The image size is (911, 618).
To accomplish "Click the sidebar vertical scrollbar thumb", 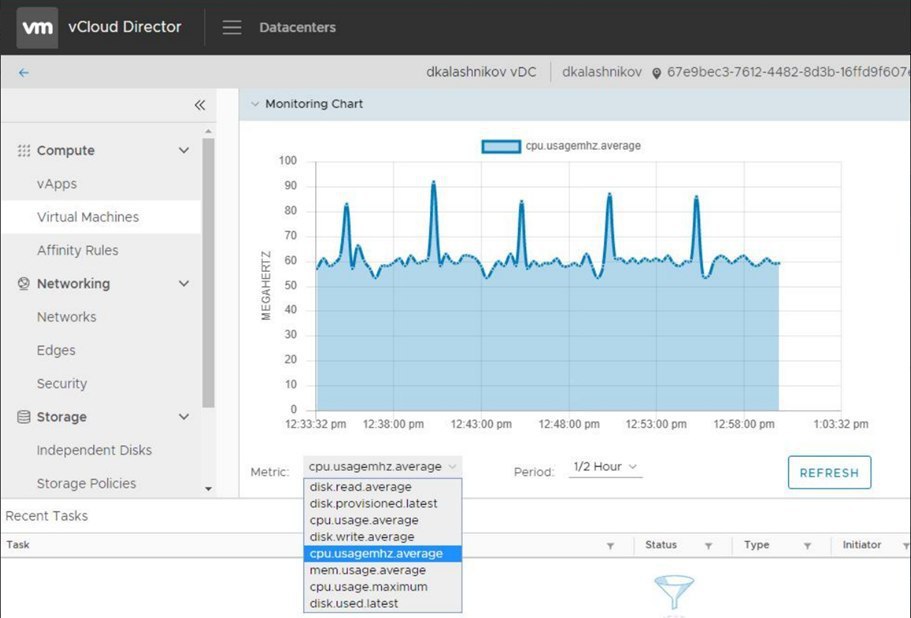I will (209, 272).
